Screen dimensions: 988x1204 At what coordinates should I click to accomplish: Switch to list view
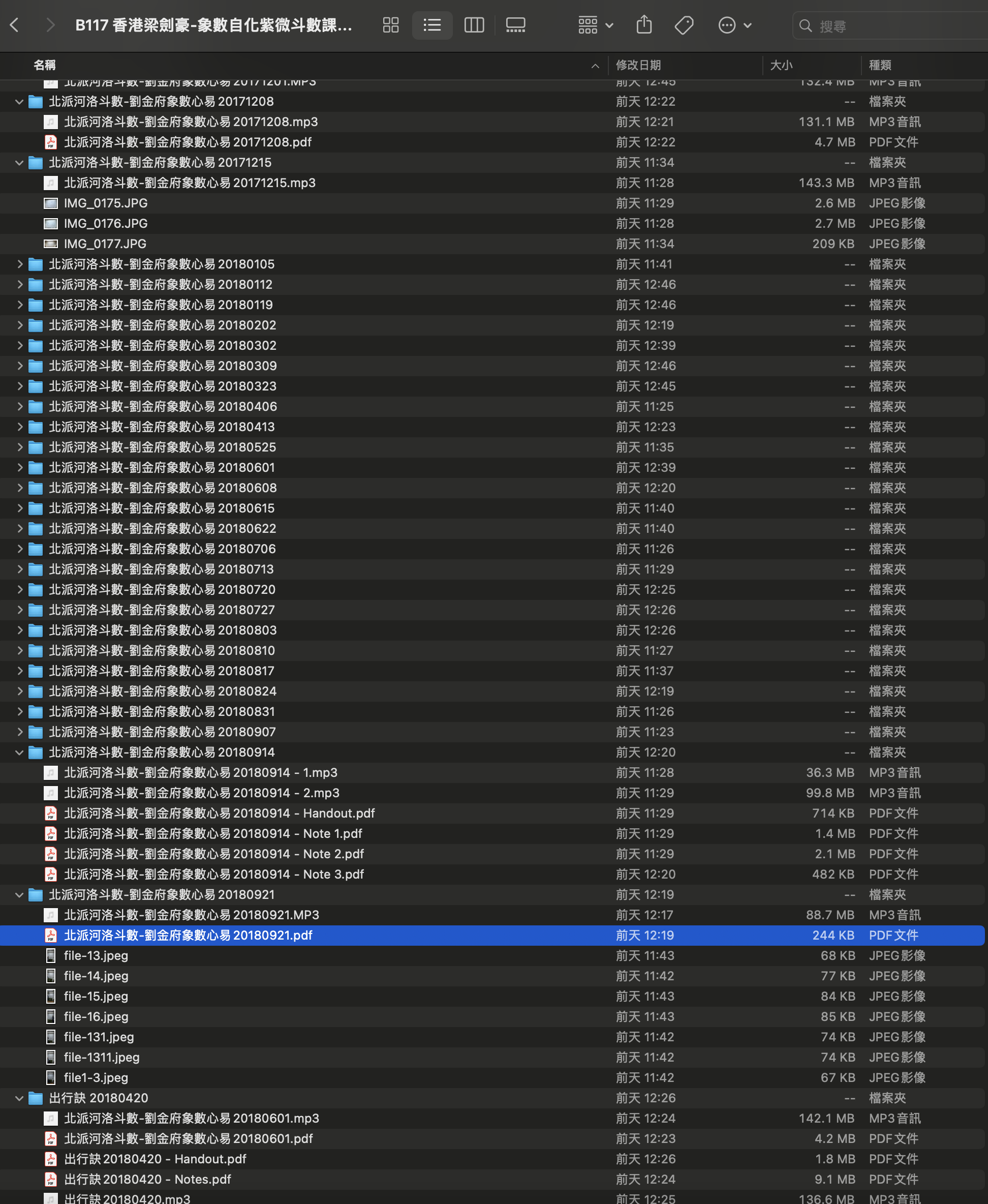coord(432,25)
